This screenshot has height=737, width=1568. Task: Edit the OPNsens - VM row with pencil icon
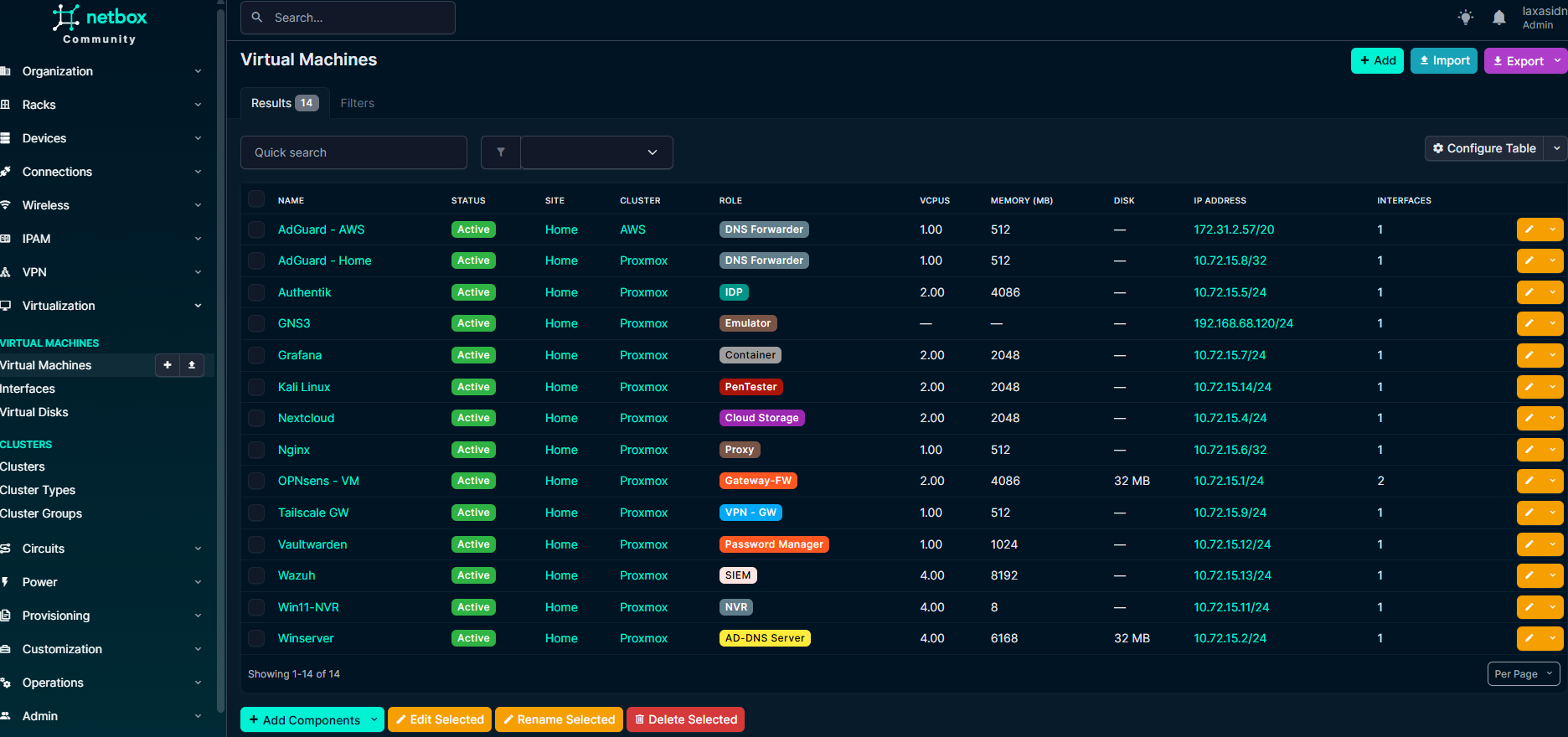pos(1529,481)
